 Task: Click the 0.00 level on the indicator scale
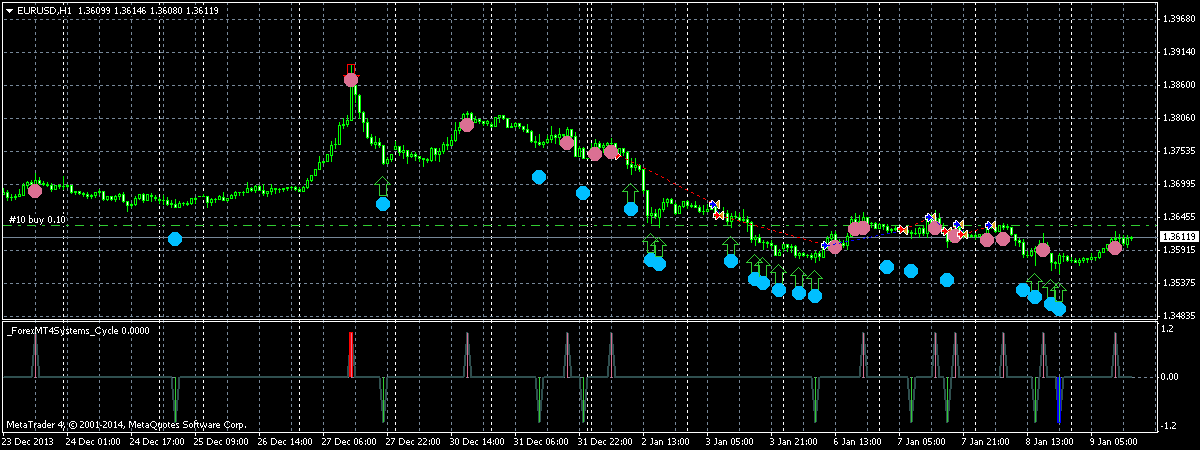point(1168,377)
